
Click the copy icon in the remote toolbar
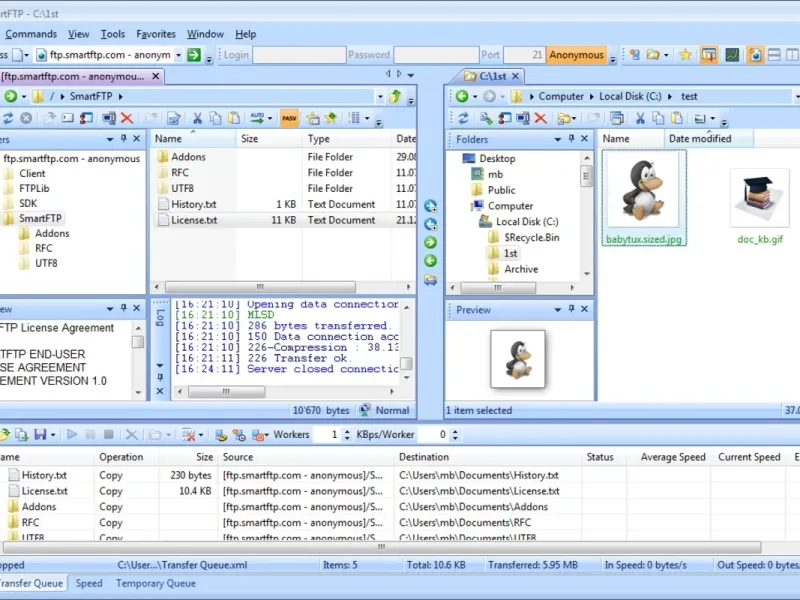click(x=216, y=118)
